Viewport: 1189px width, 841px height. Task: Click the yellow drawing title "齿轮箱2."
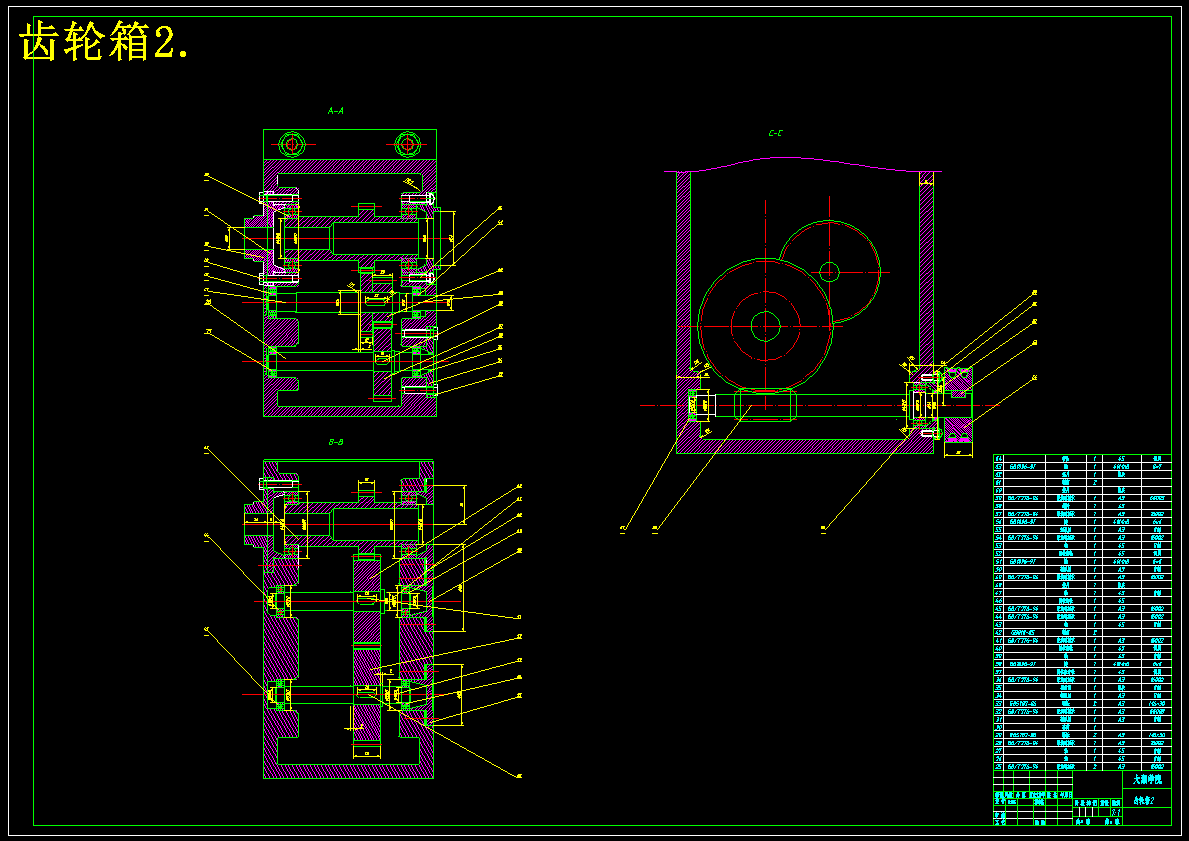pyautogui.click(x=105, y=41)
